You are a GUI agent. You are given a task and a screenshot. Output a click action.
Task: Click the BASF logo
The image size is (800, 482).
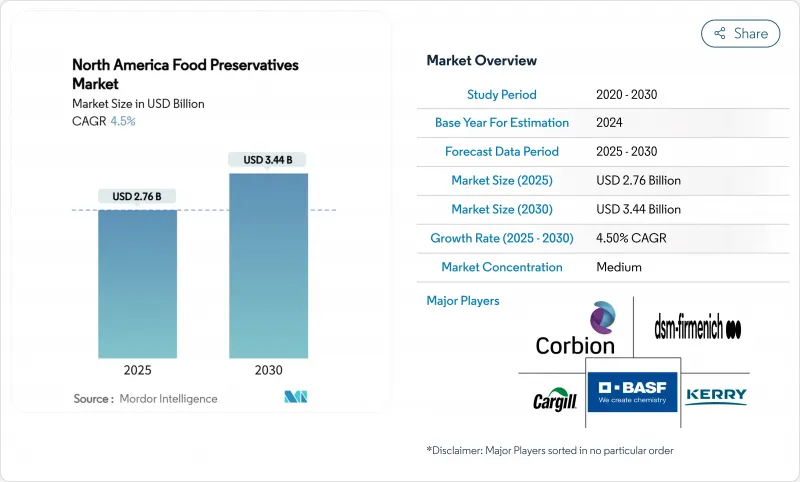pyautogui.click(x=632, y=392)
